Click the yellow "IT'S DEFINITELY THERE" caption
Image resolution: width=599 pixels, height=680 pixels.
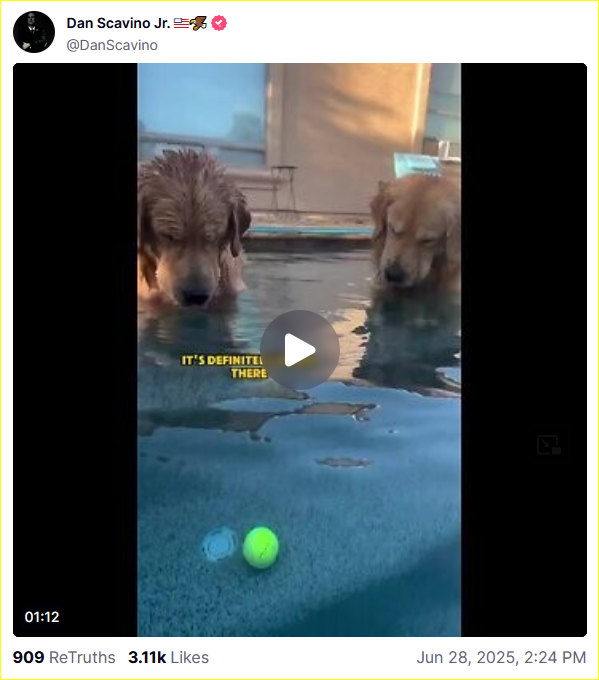click(x=224, y=366)
